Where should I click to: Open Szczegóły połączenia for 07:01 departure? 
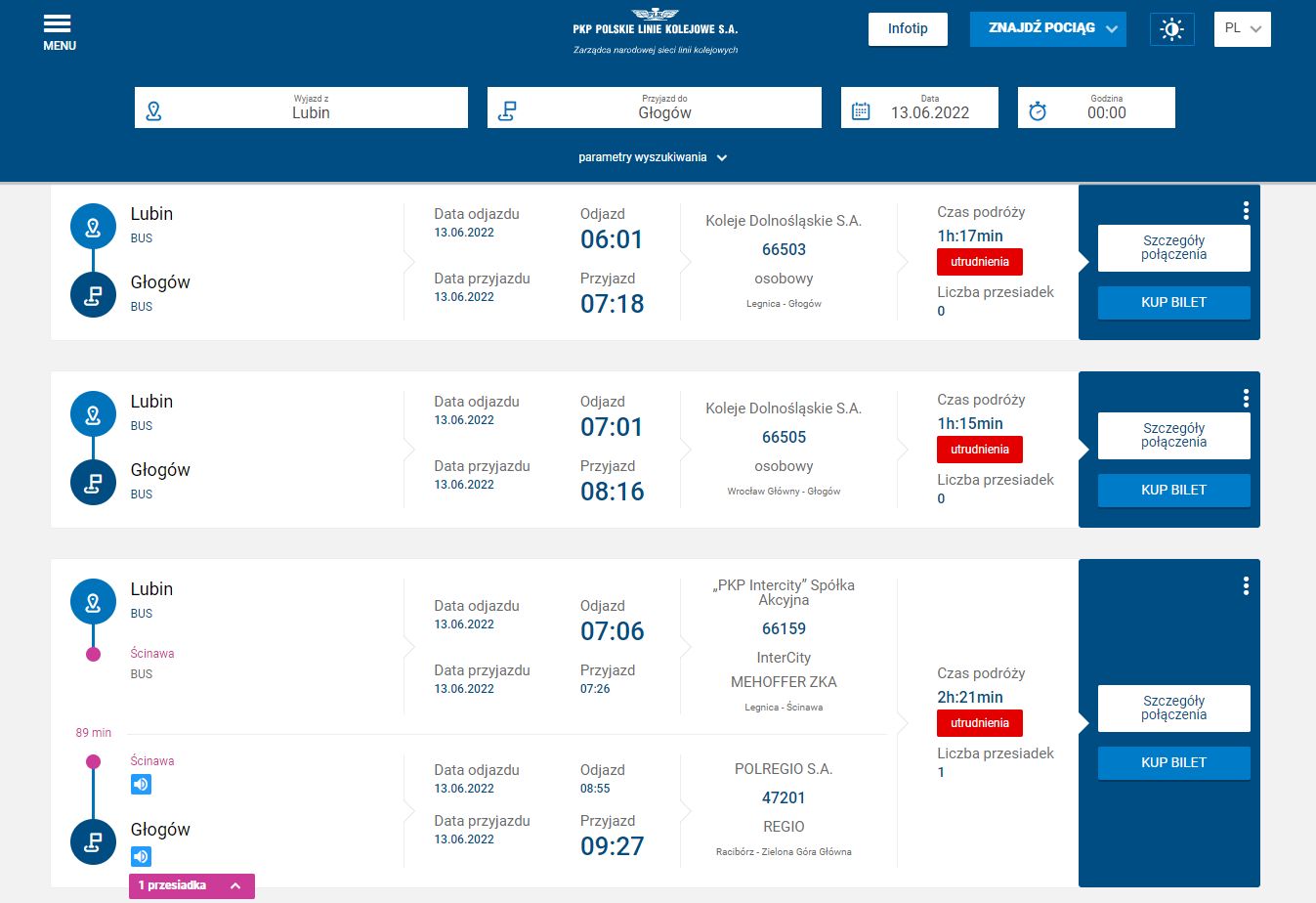[1173, 436]
